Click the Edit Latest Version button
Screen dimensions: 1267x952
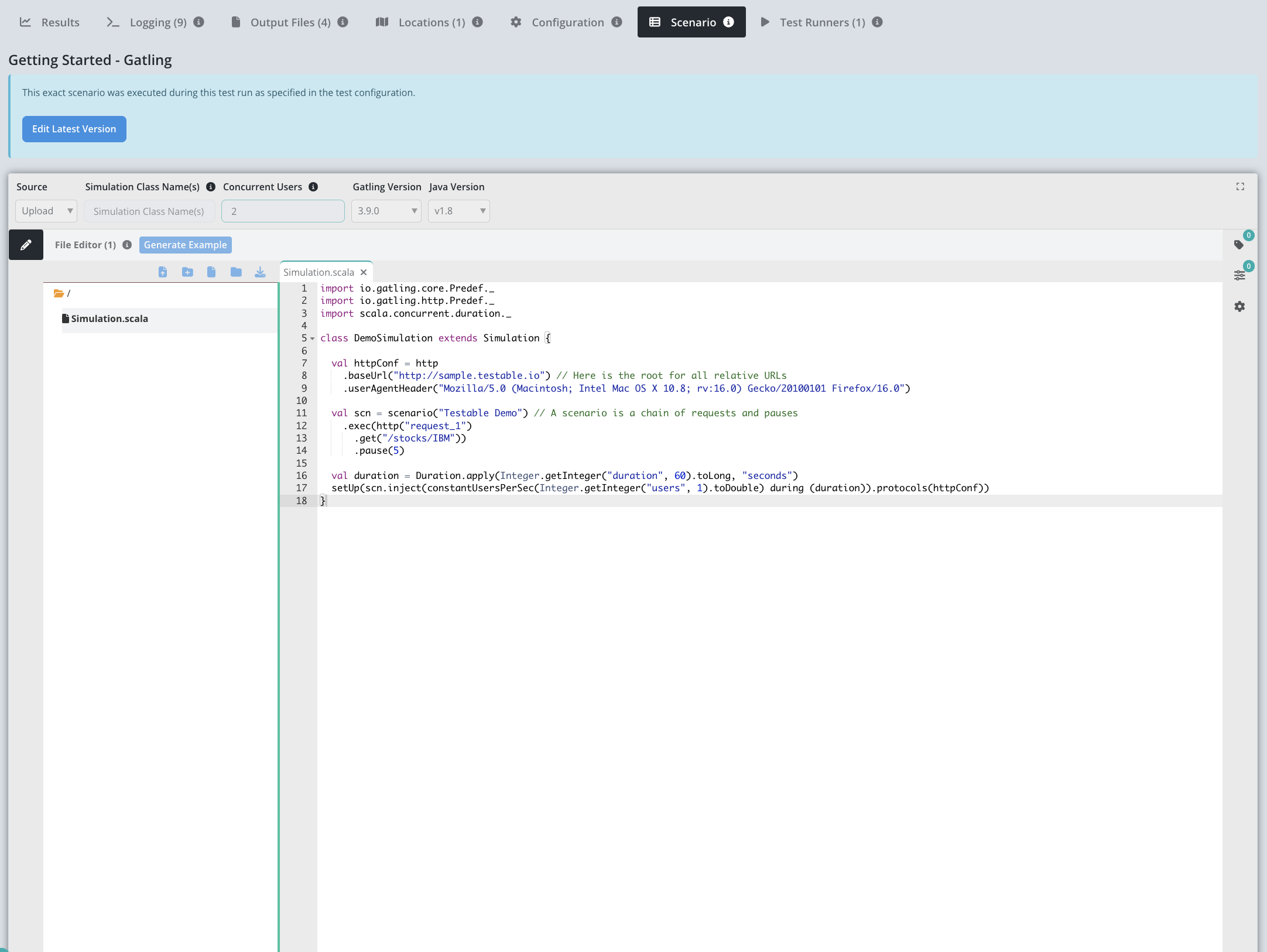(x=74, y=129)
